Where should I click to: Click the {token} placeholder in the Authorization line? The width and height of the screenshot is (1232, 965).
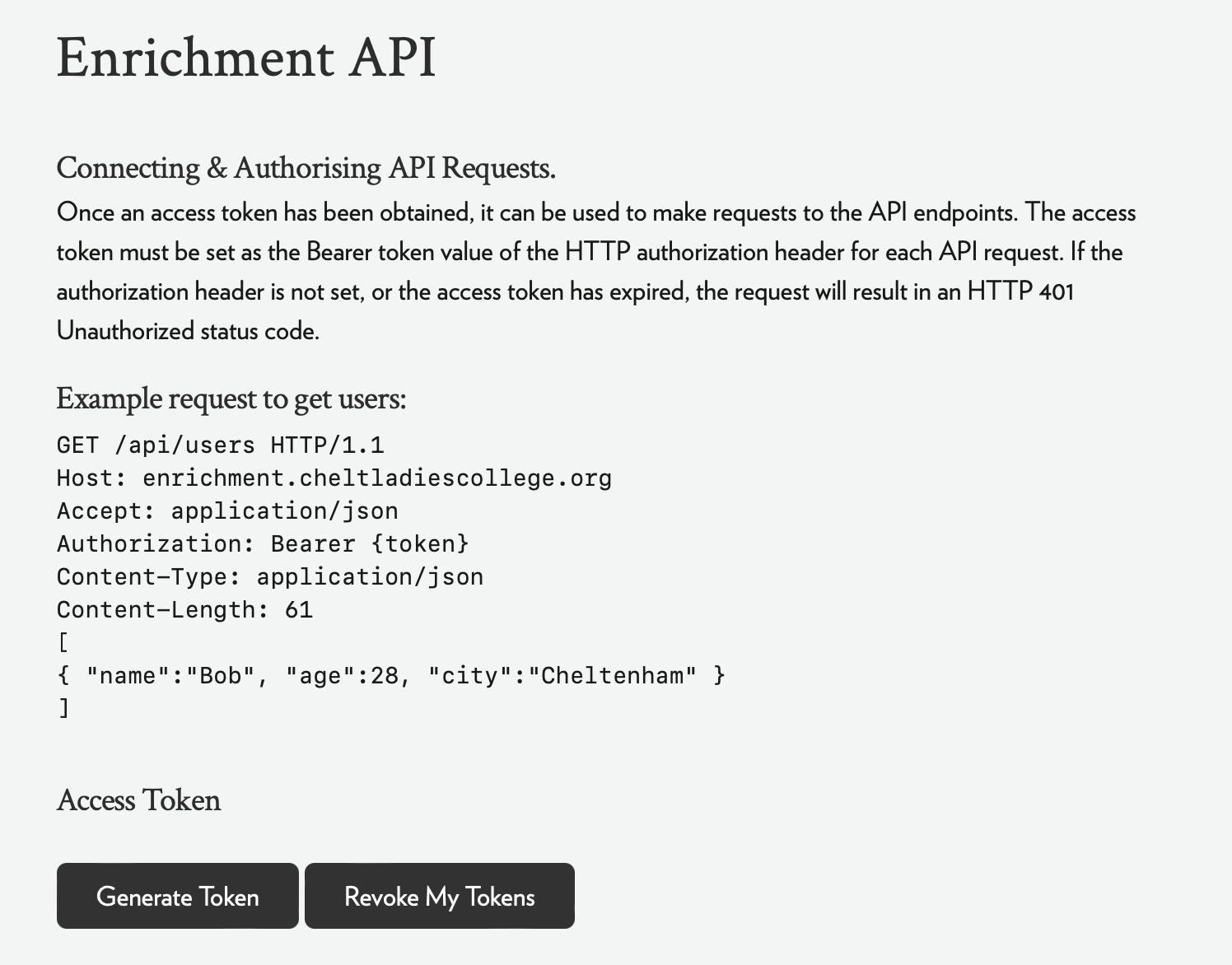pyautogui.click(x=420, y=544)
